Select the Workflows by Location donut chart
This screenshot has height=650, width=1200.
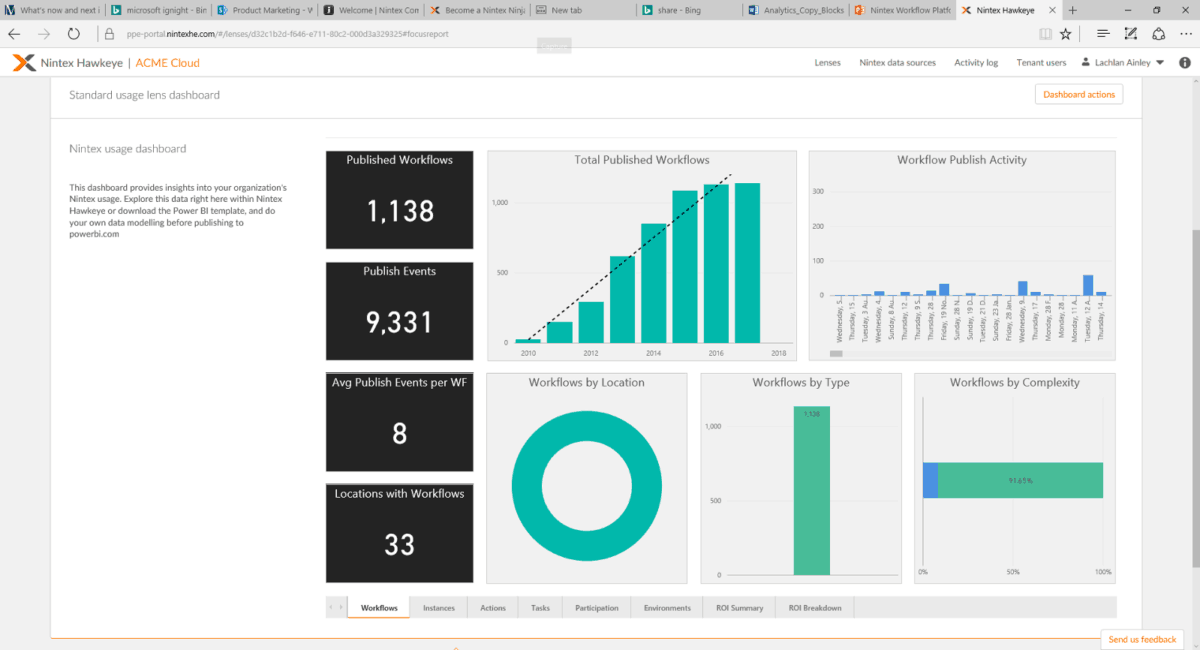[586, 485]
